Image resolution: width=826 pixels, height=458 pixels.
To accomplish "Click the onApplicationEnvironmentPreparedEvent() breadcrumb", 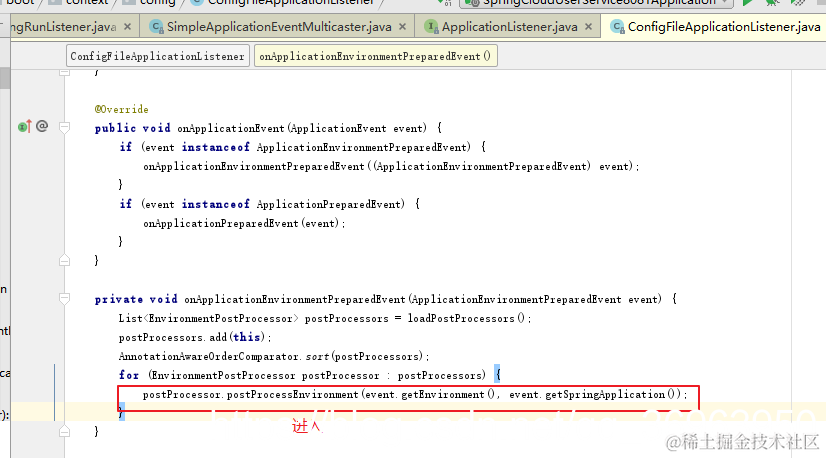I will tap(375, 56).
